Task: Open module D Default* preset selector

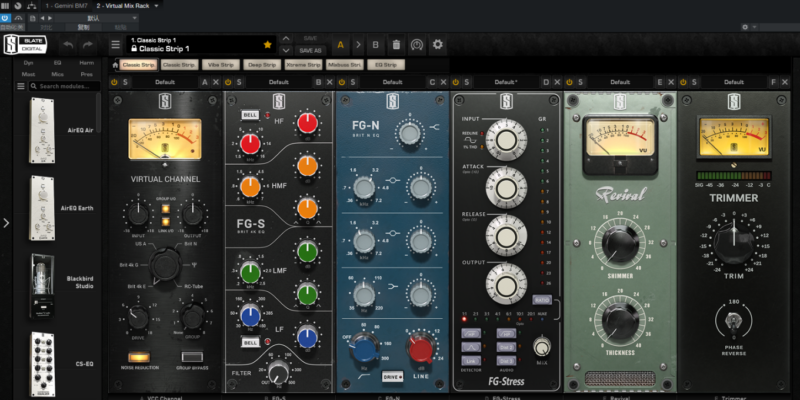Action: point(506,82)
